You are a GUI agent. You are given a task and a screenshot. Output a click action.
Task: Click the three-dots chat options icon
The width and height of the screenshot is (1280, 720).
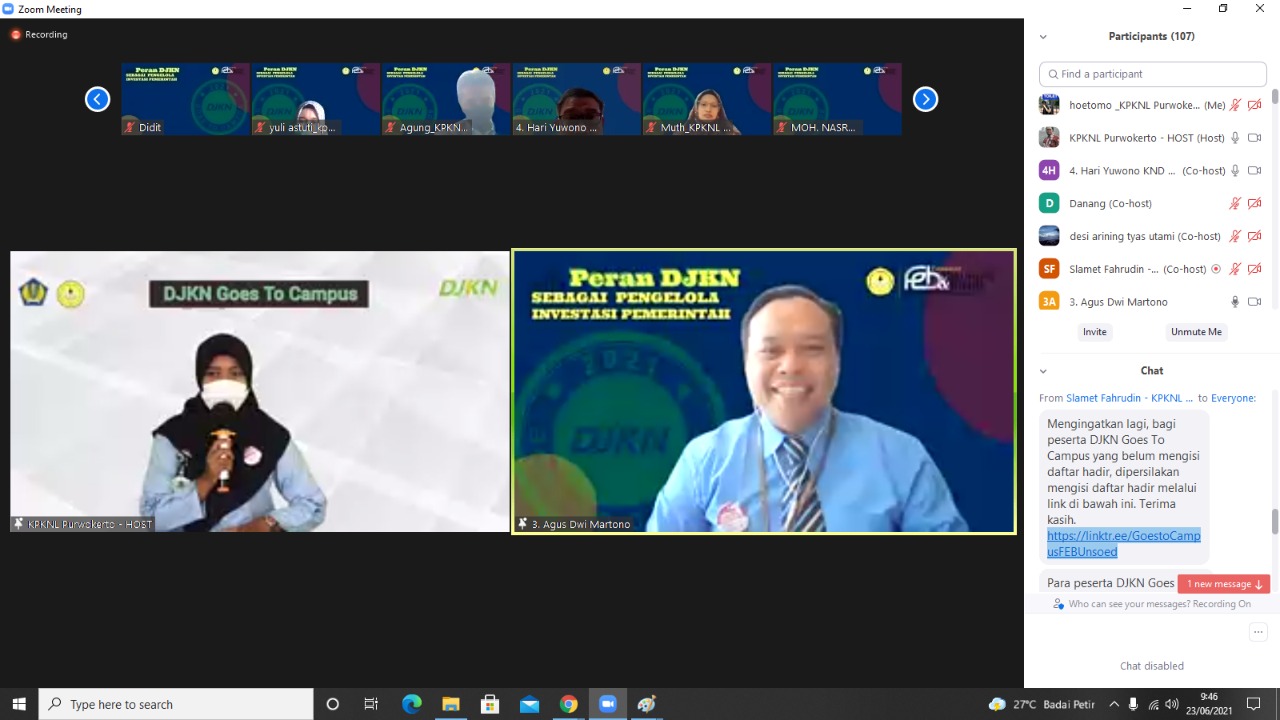(x=1258, y=632)
